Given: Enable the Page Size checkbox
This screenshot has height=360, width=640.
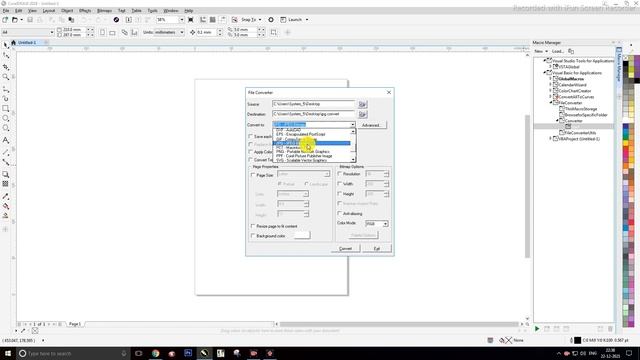Looking at the screenshot, I should 253,175.
